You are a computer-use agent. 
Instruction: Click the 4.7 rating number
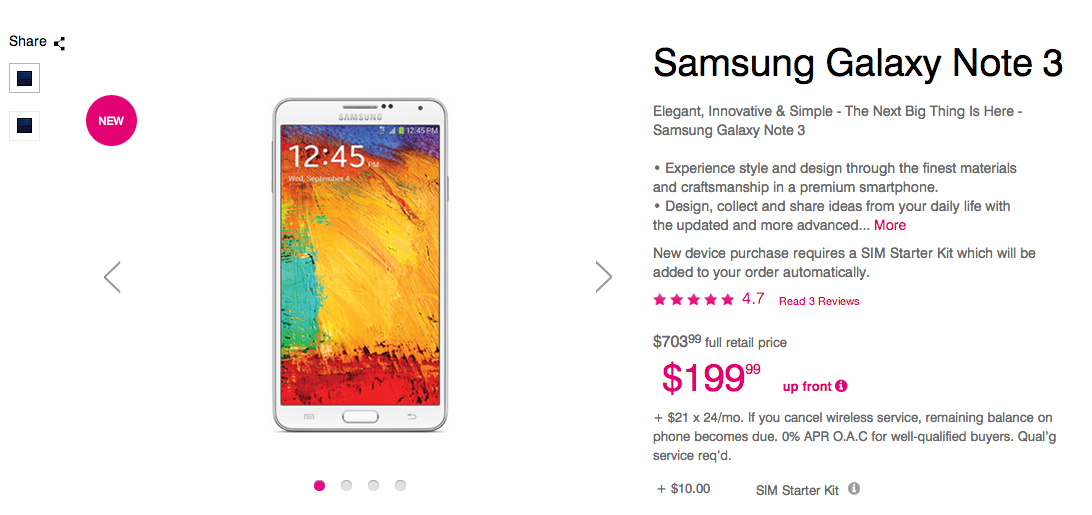(753, 299)
